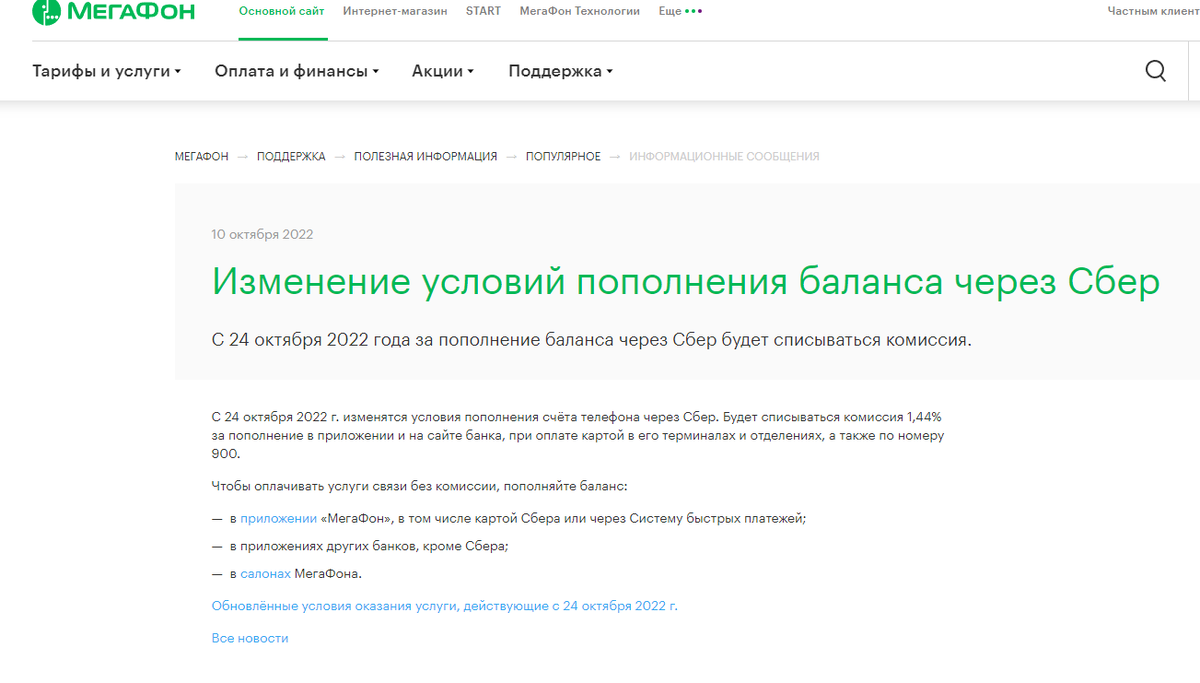Click ПОЛЕЗНАЯ ИНФОРМАЦИЯ breadcrumb

pyautogui.click(x=425, y=157)
